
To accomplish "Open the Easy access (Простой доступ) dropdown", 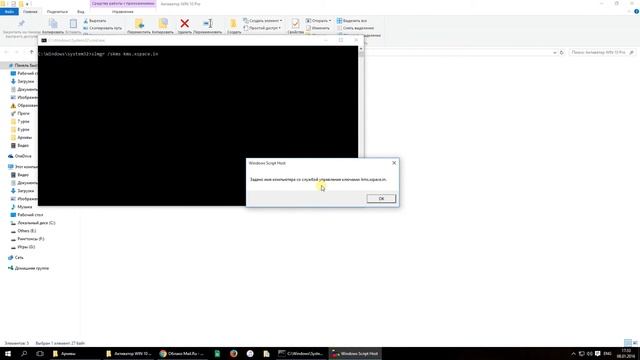I will (262, 28).
